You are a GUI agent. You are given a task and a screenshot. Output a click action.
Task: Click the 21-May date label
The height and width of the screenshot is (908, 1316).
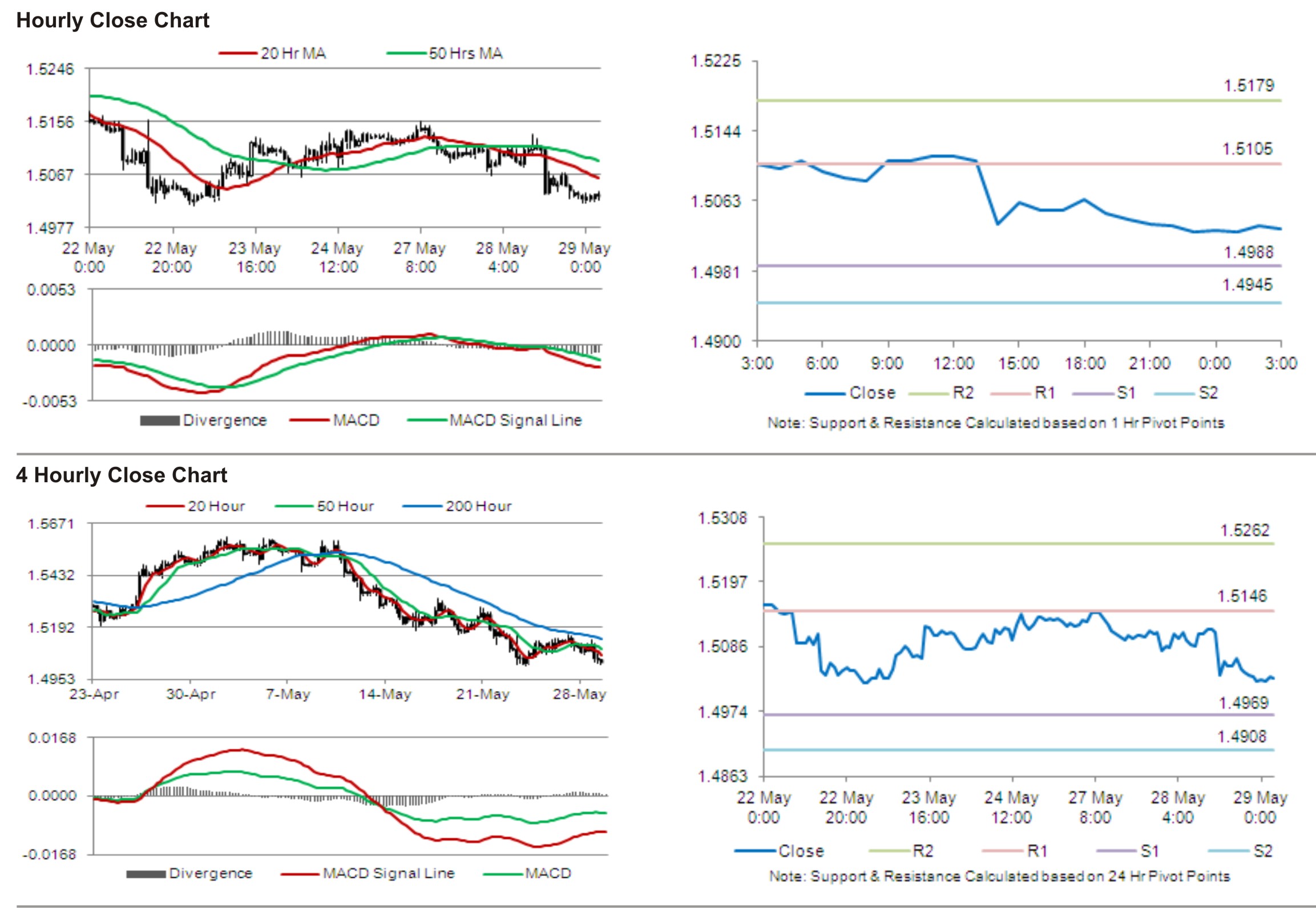[482, 695]
